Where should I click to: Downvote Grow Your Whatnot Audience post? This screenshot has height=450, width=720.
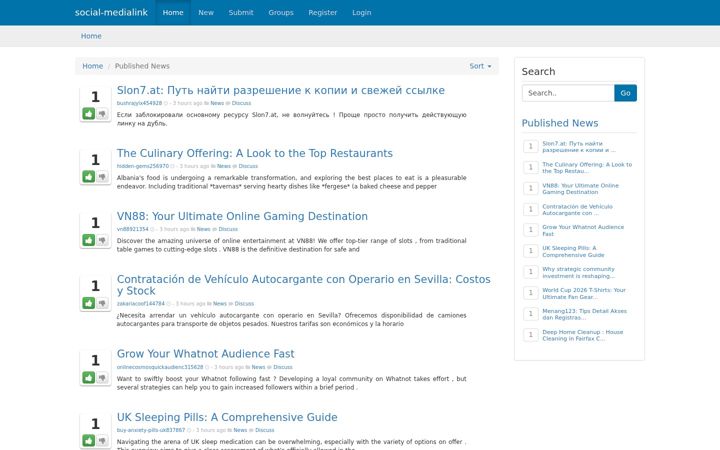tap(102, 377)
